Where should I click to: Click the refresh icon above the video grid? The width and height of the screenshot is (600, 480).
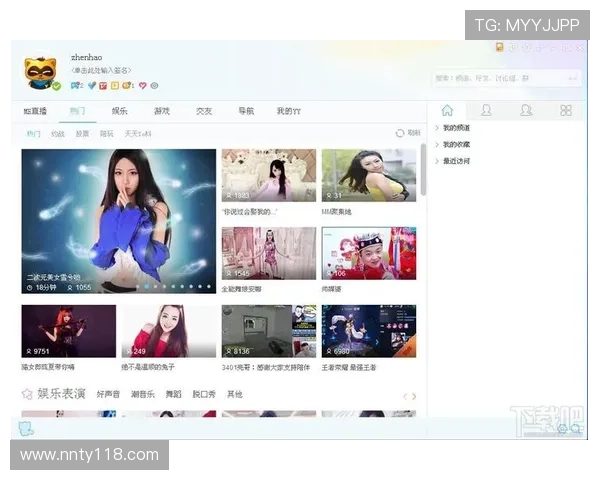[x=399, y=133]
